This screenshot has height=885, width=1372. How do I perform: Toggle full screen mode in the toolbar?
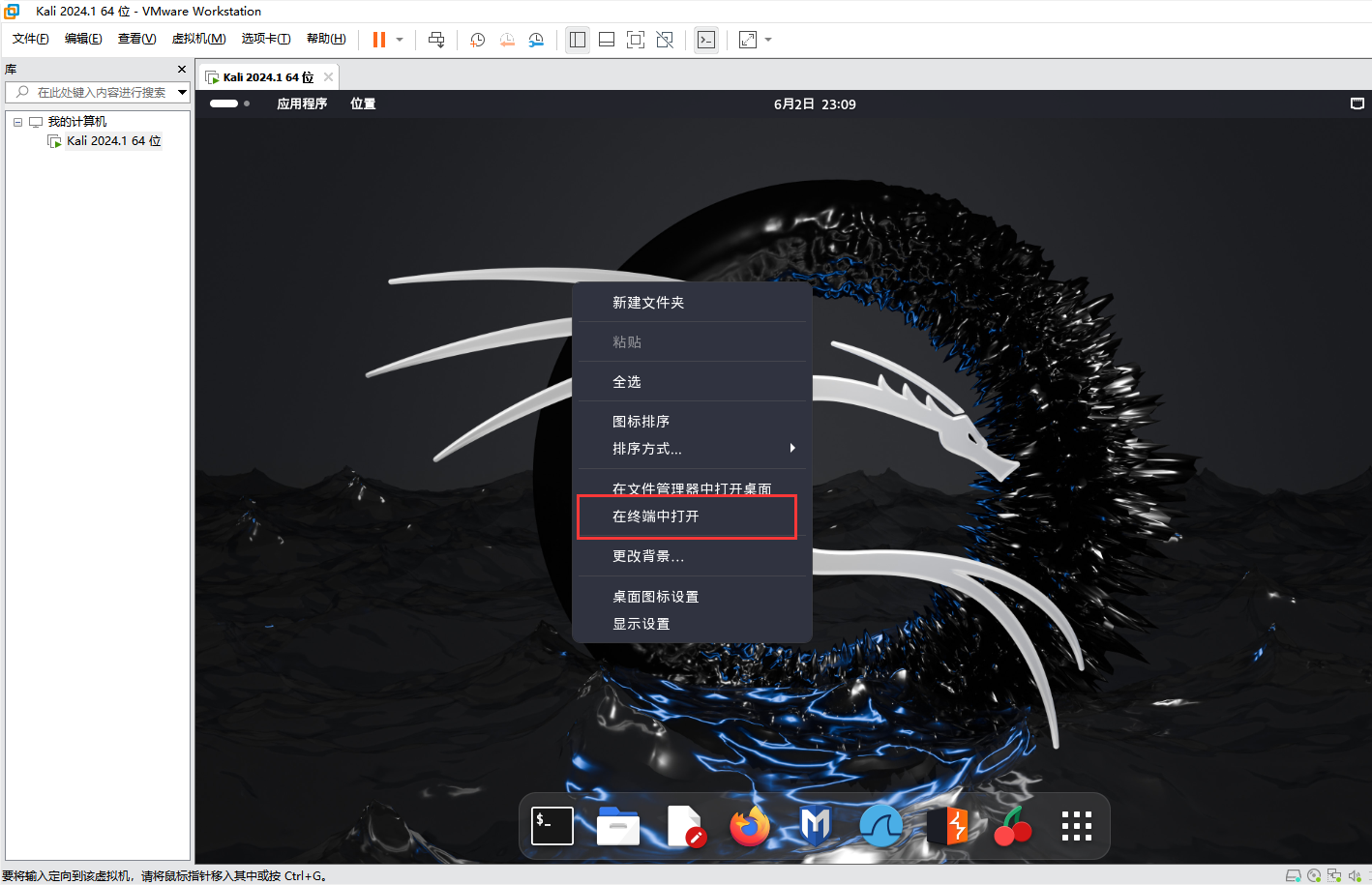coord(636,40)
